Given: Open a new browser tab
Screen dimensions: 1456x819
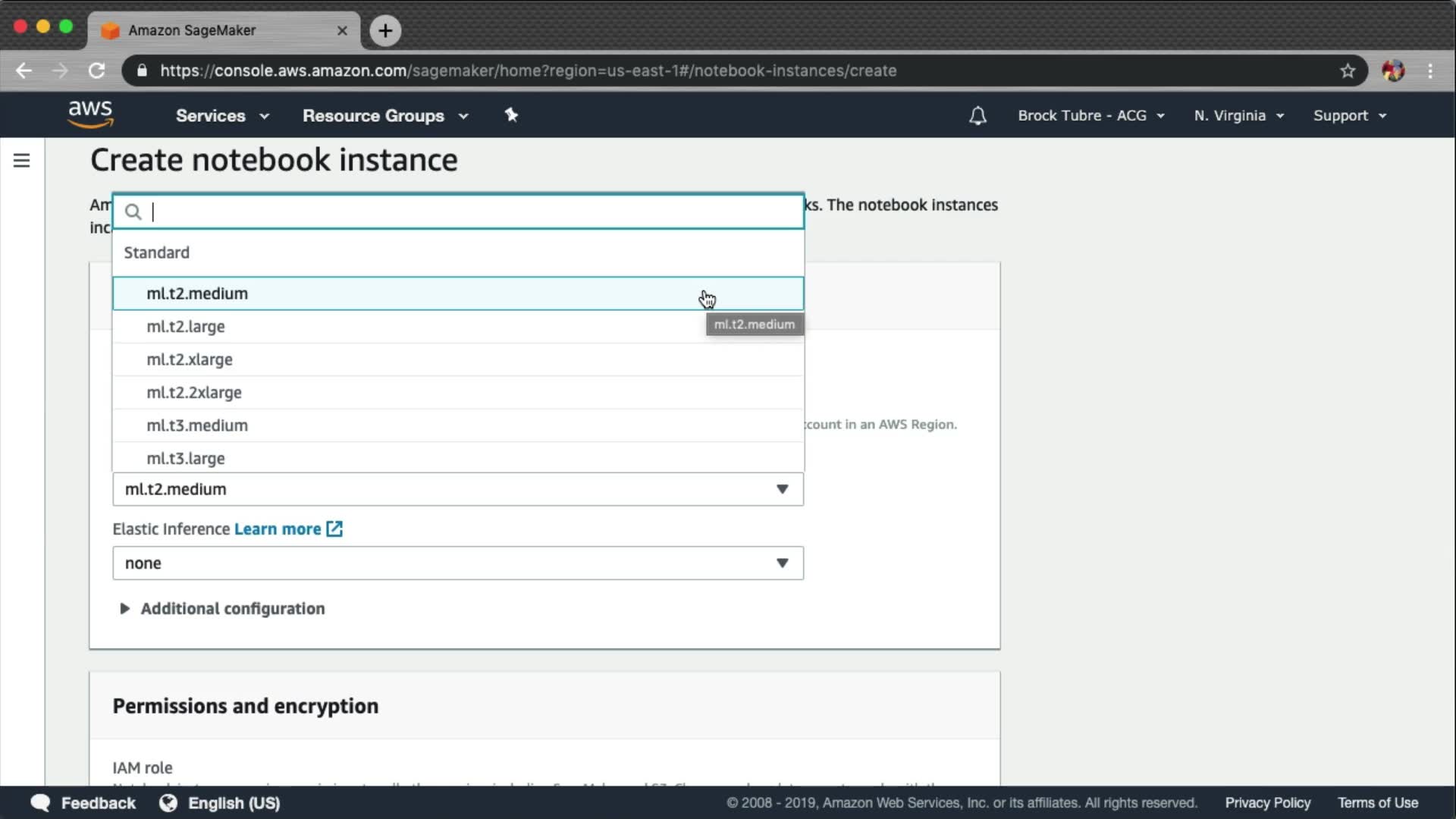Looking at the screenshot, I should [x=385, y=30].
